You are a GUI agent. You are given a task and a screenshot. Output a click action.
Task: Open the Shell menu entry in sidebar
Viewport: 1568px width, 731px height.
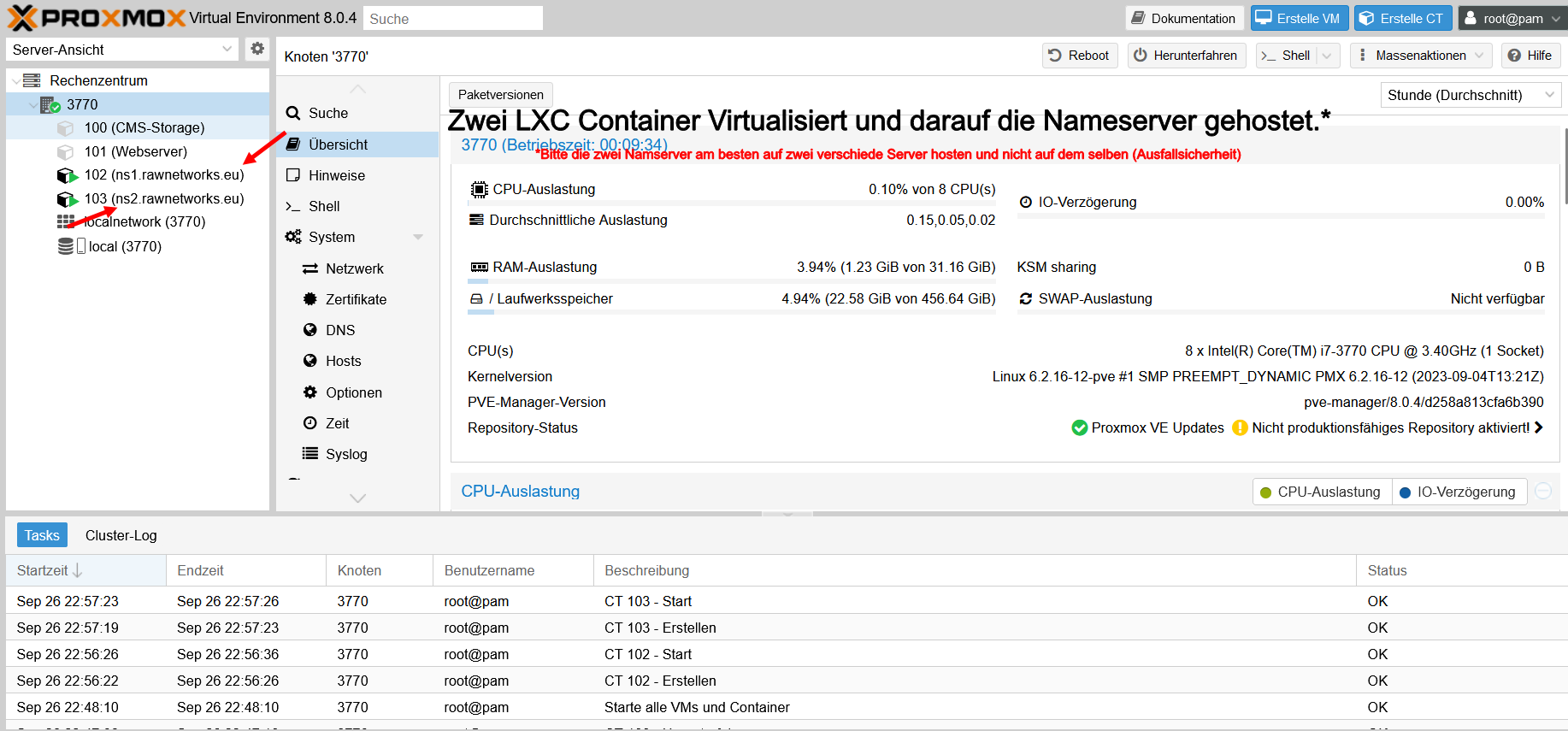(357, 206)
